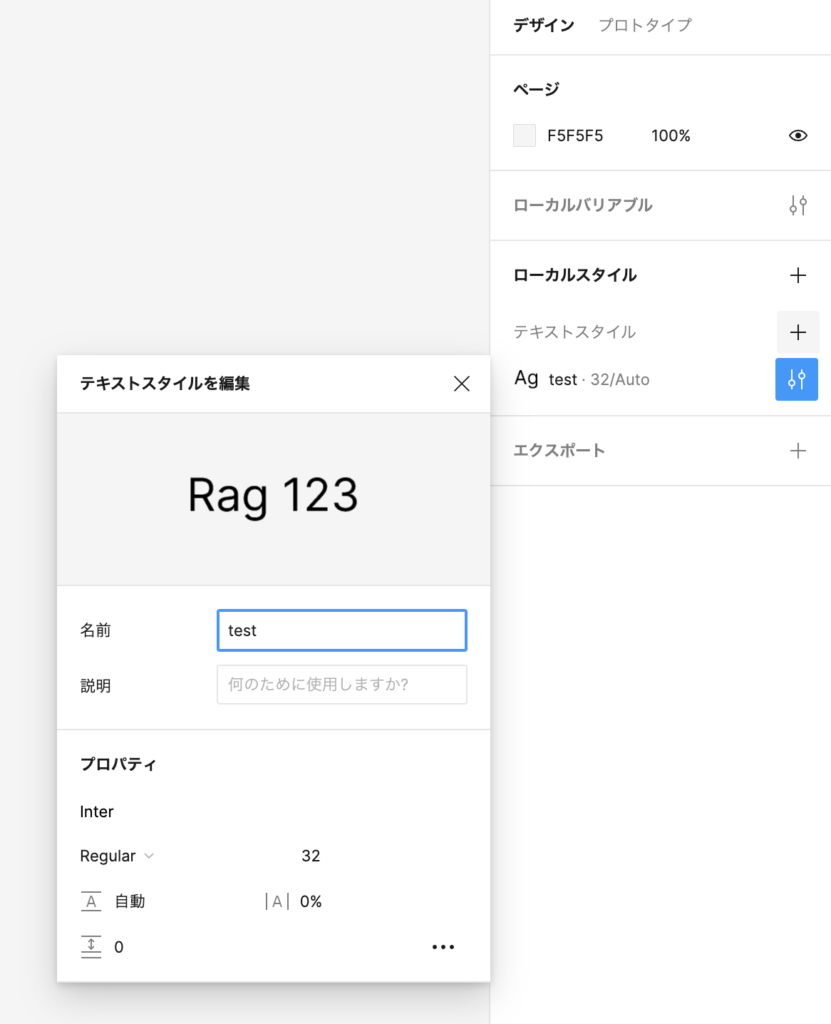Click the paragraph spacing icon
The height and width of the screenshot is (1024, 831).
pyautogui.click(x=91, y=947)
